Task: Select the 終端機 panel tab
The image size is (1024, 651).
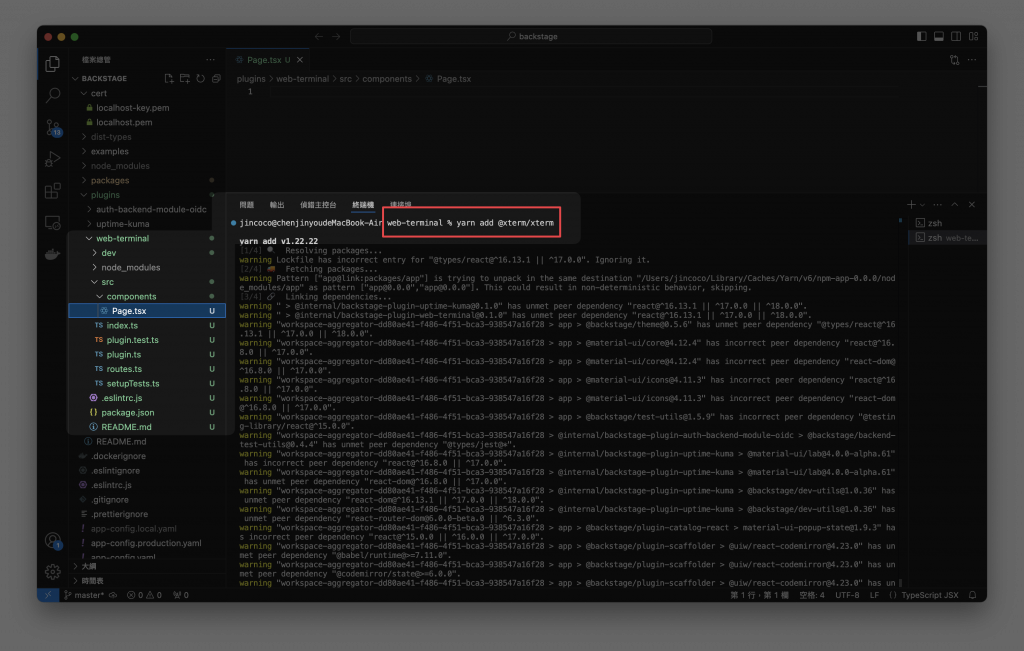Action: pos(363,205)
